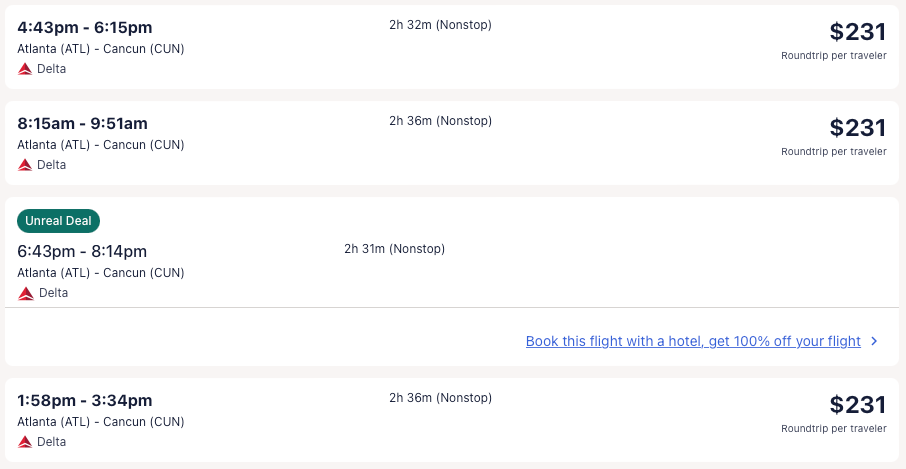906x469 pixels.
Task: Click $231 price on 8:15am flight
Action: pyautogui.click(x=857, y=128)
